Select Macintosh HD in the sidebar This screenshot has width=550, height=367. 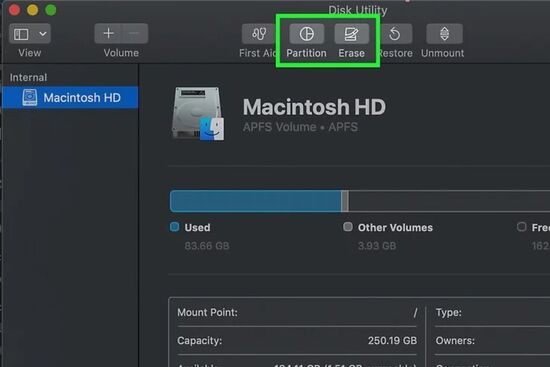(x=70, y=97)
